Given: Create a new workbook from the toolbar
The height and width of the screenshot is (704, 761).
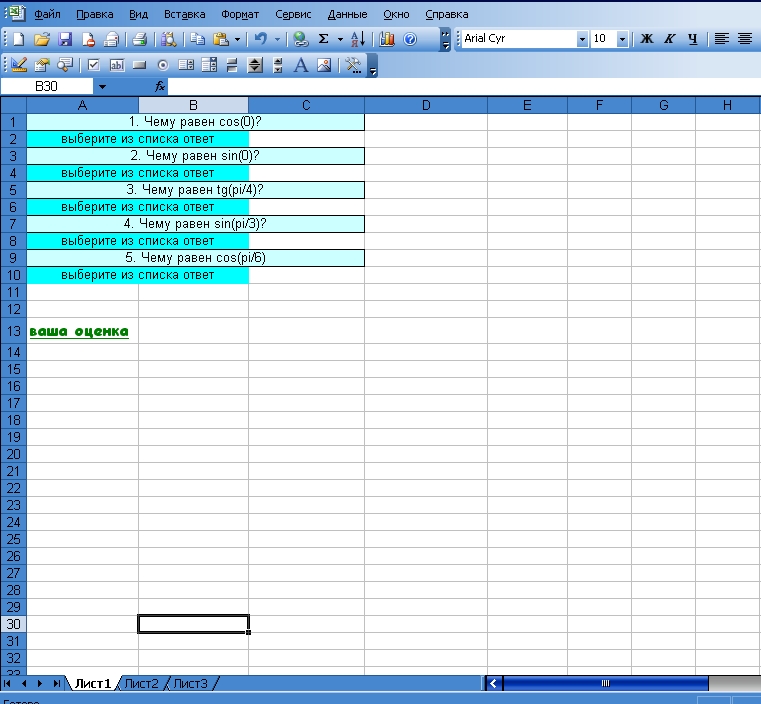Looking at the screenshot, I should pyautogui.click(x=18, y=39).
